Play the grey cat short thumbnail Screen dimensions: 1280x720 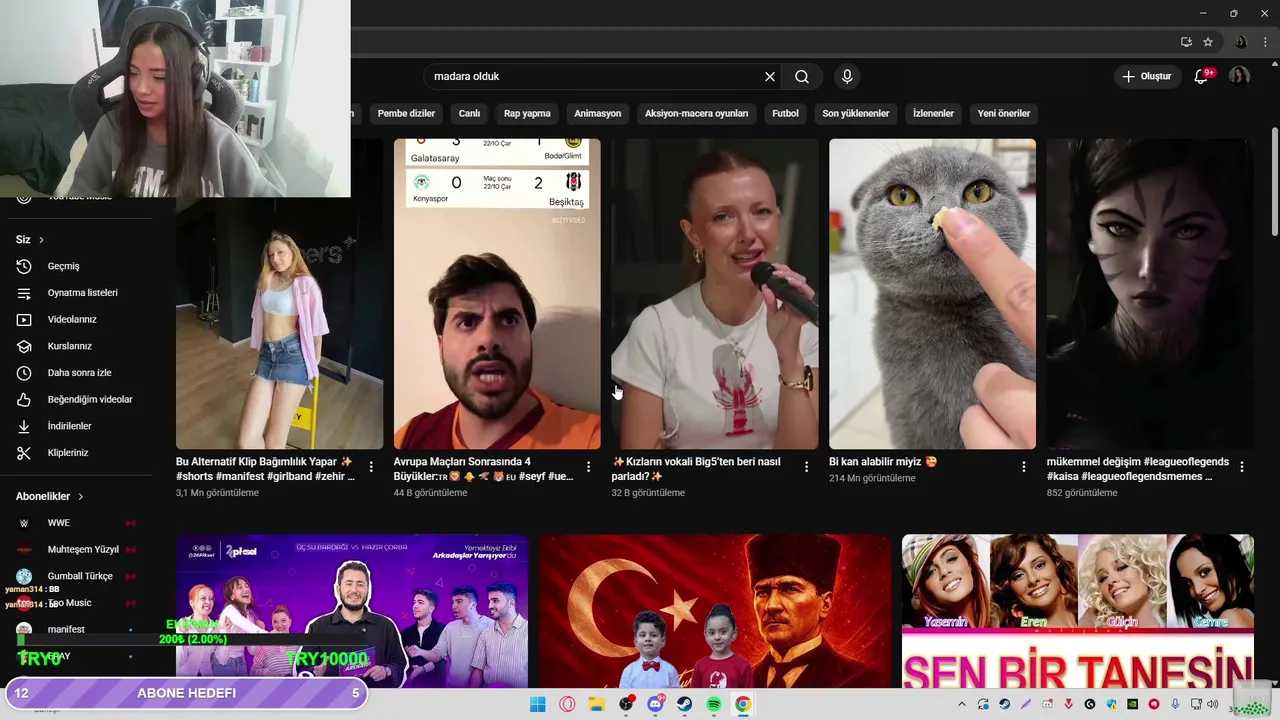pos(932,294)
